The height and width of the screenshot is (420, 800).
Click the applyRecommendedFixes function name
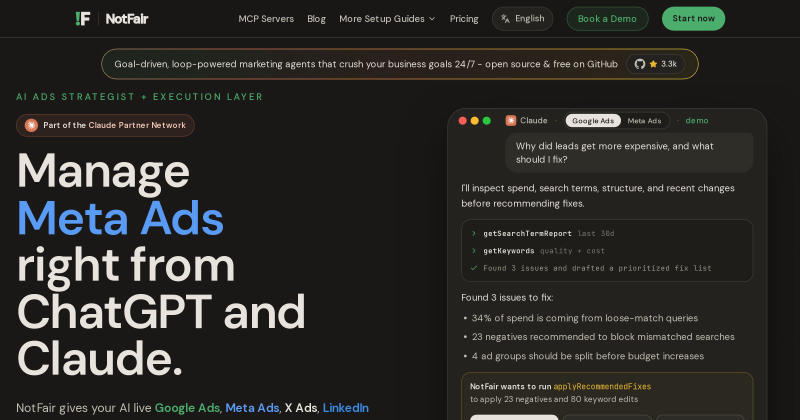[602, 387]
